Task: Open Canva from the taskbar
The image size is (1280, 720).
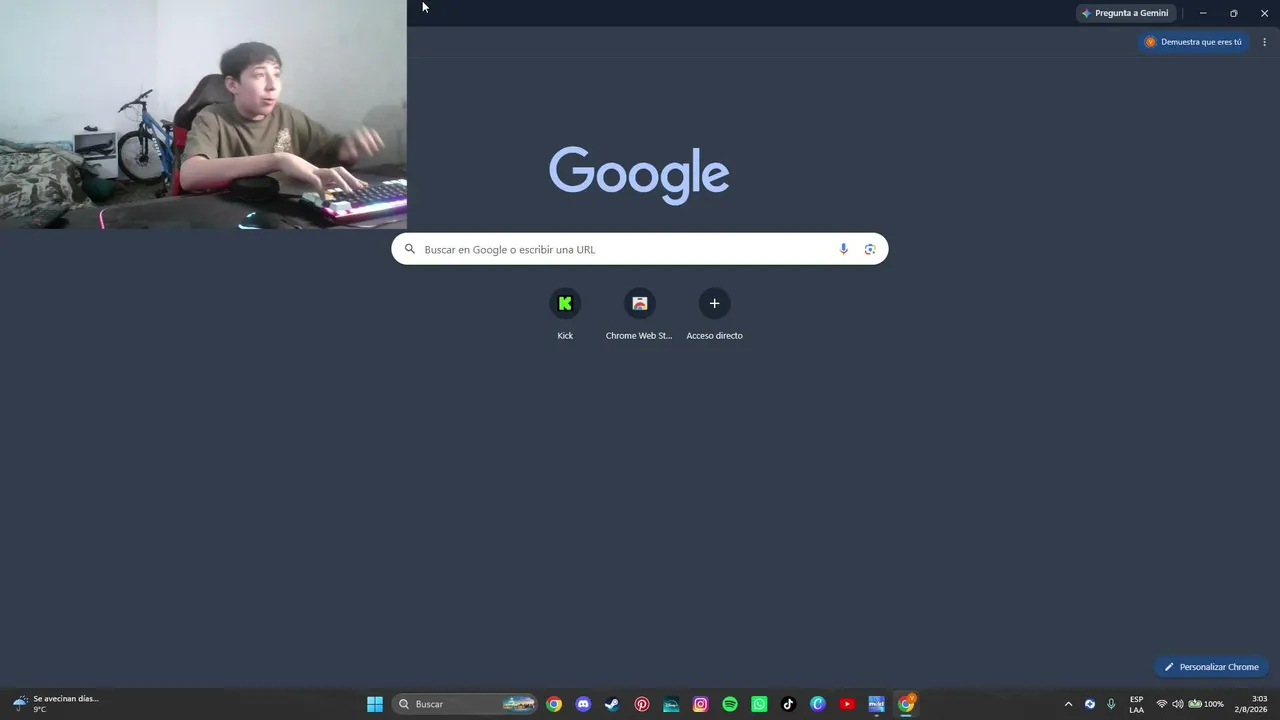Action: [x=818, y=704]
